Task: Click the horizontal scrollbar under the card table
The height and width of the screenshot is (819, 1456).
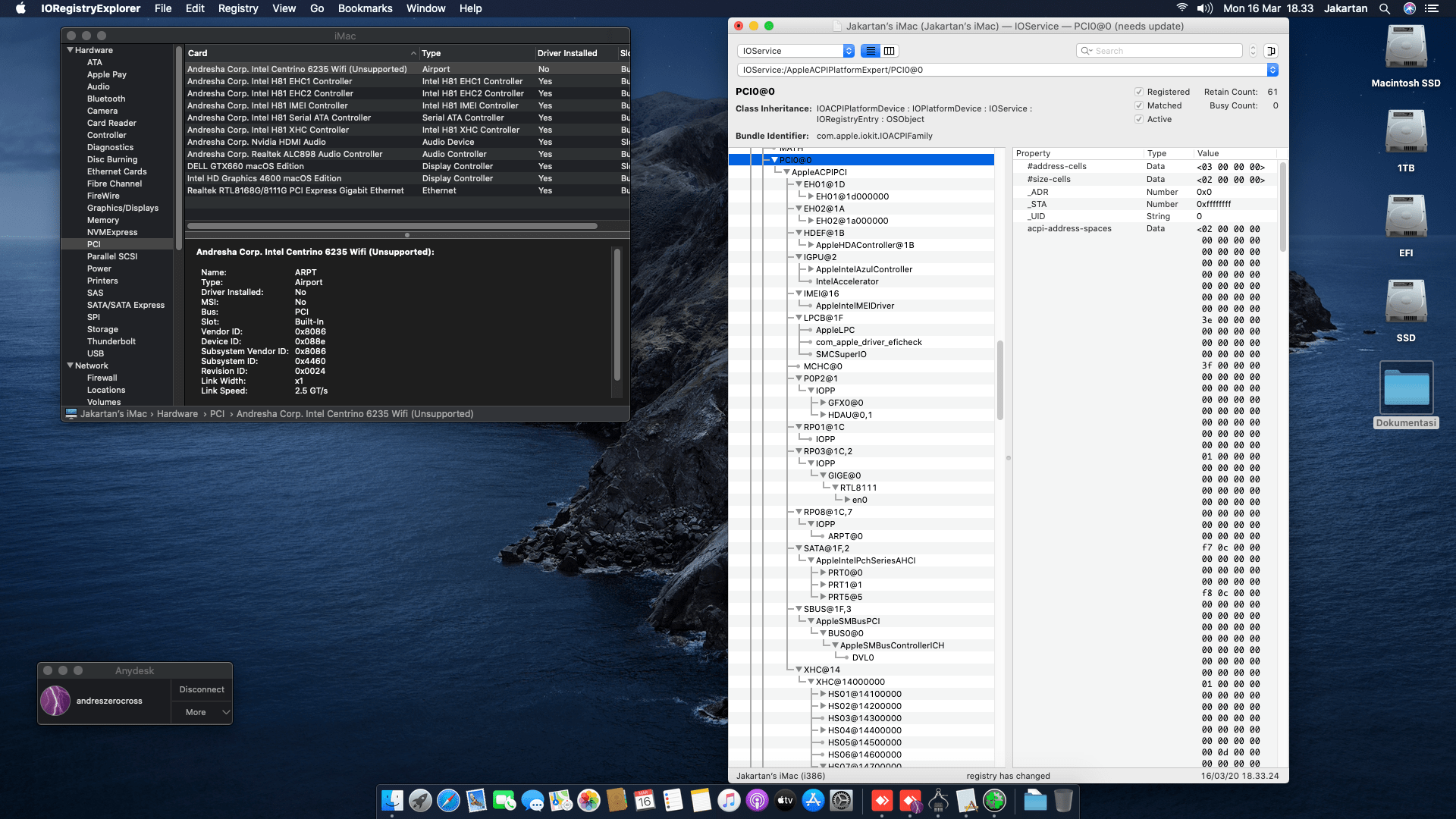Action: [392, 225]
